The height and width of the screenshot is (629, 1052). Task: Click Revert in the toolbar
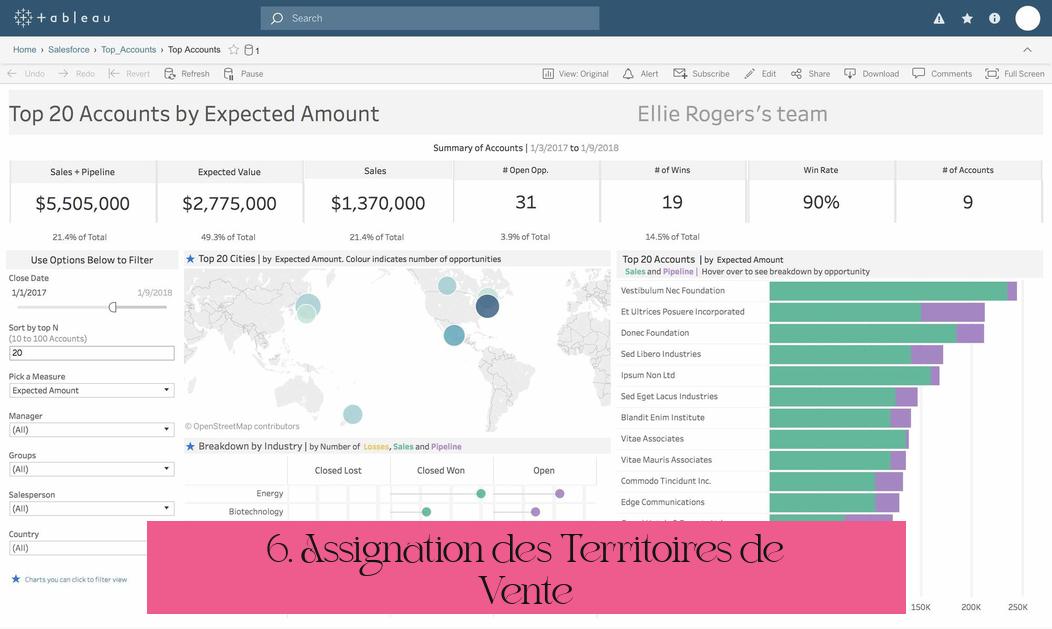(129, 74)
